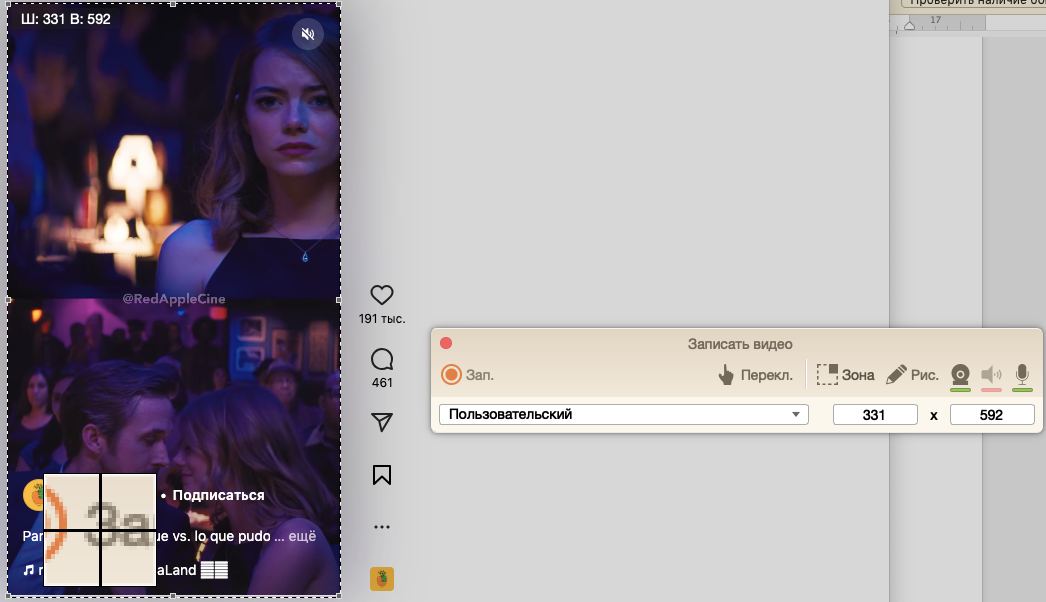This screenshot has height=602, width=1046.
Task: Close the Записать видео recorder panel
Action: pos(446,343)
